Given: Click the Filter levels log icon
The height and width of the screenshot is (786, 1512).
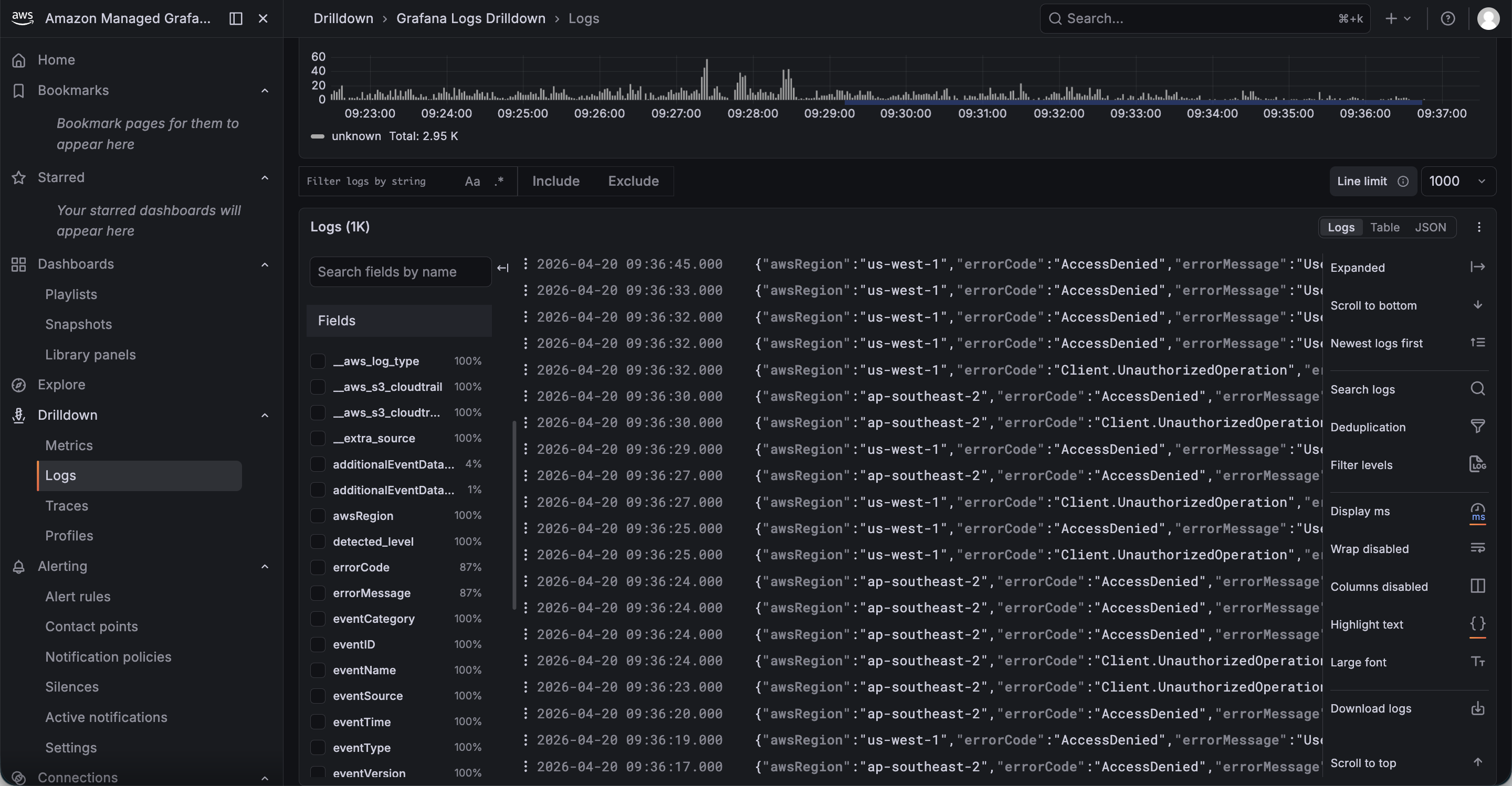Looking at the screenshot, I should coord(1477,464).
